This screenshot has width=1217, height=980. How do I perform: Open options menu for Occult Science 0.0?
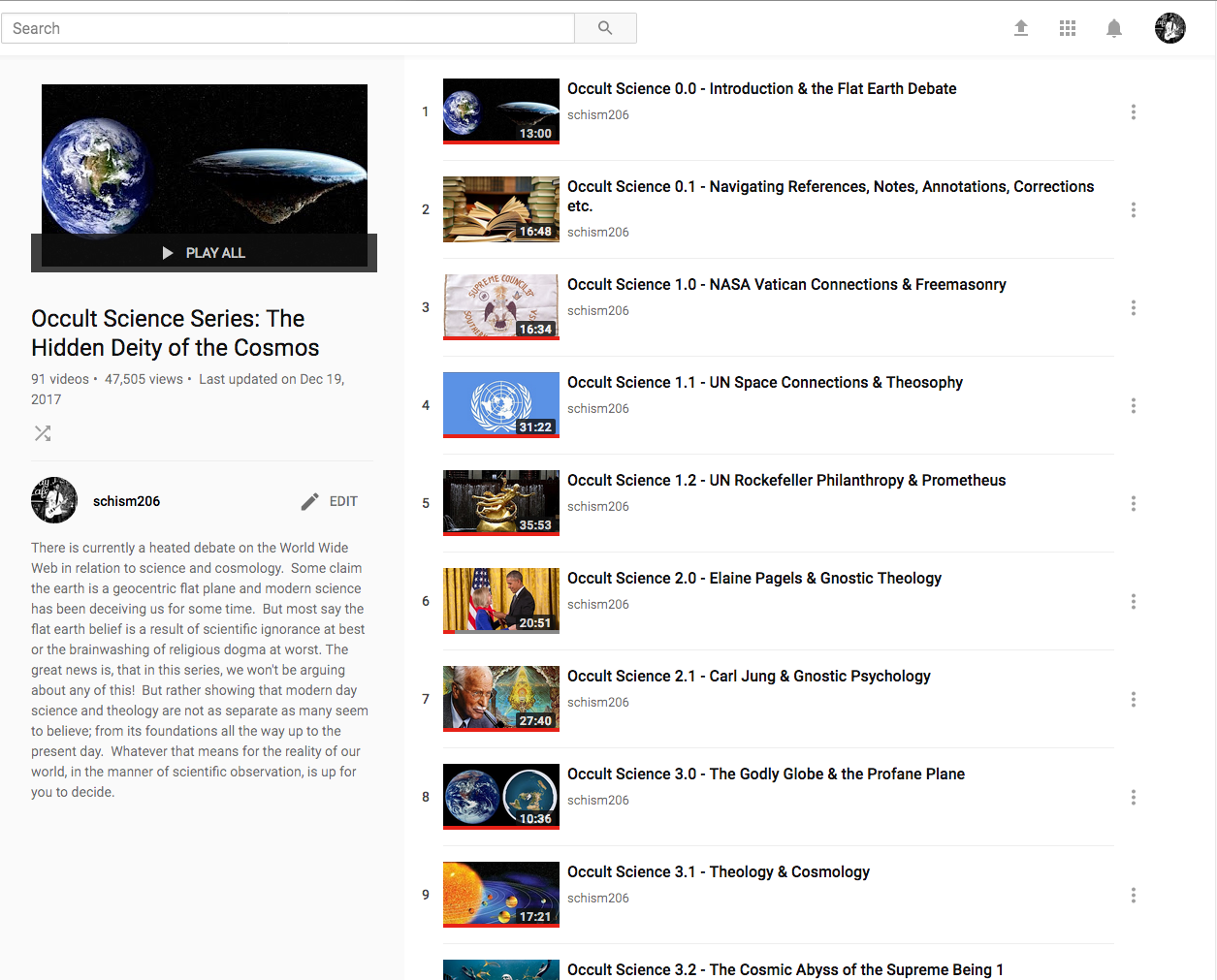[x=1134, y=112]
